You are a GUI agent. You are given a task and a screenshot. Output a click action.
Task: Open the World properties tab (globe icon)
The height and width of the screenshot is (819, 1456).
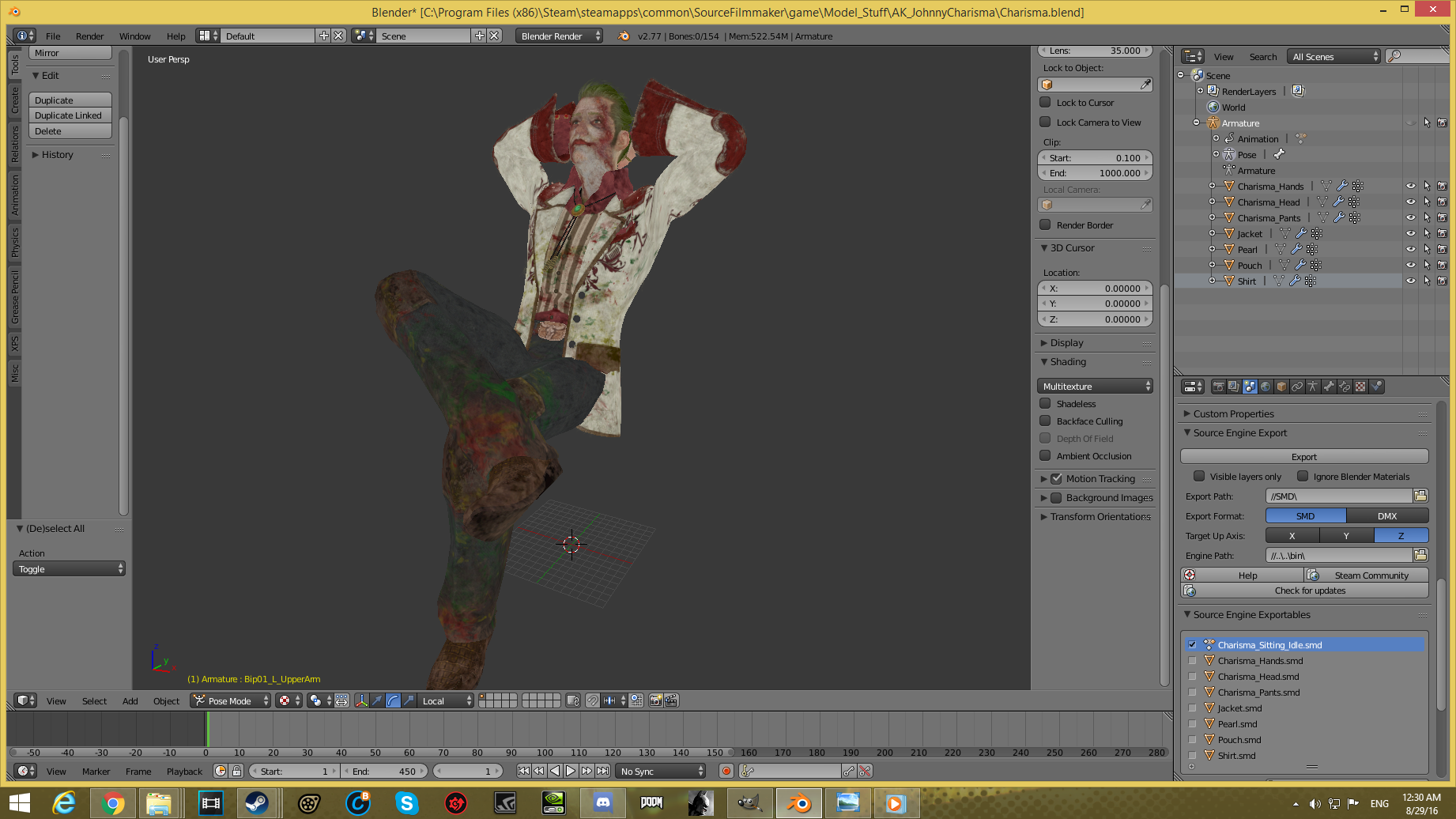(x=1266, y=387)
